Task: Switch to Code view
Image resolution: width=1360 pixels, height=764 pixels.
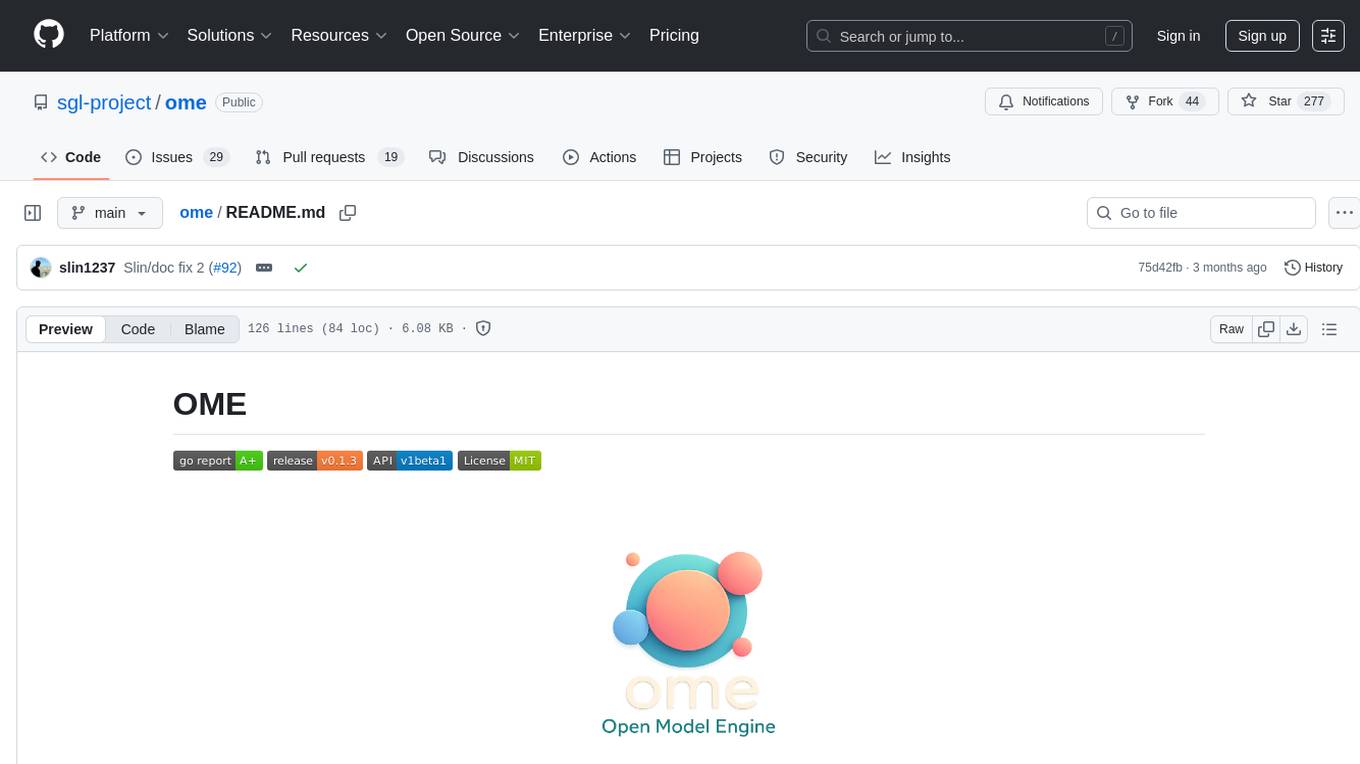Action: [x=138, y=329]
